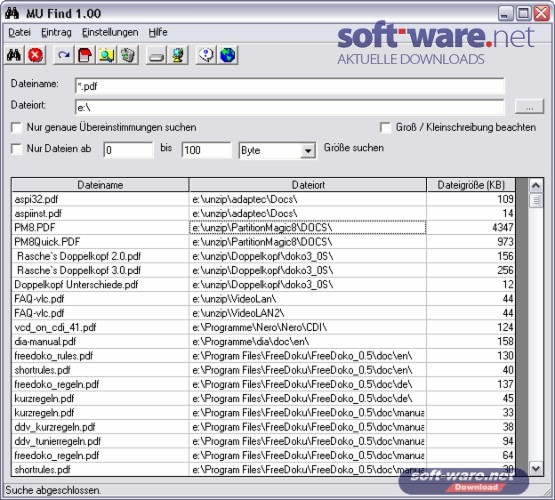Check the Nur Dateien ab checkbox
Viewport: 555px width, 500px height.
coord(16,149)
